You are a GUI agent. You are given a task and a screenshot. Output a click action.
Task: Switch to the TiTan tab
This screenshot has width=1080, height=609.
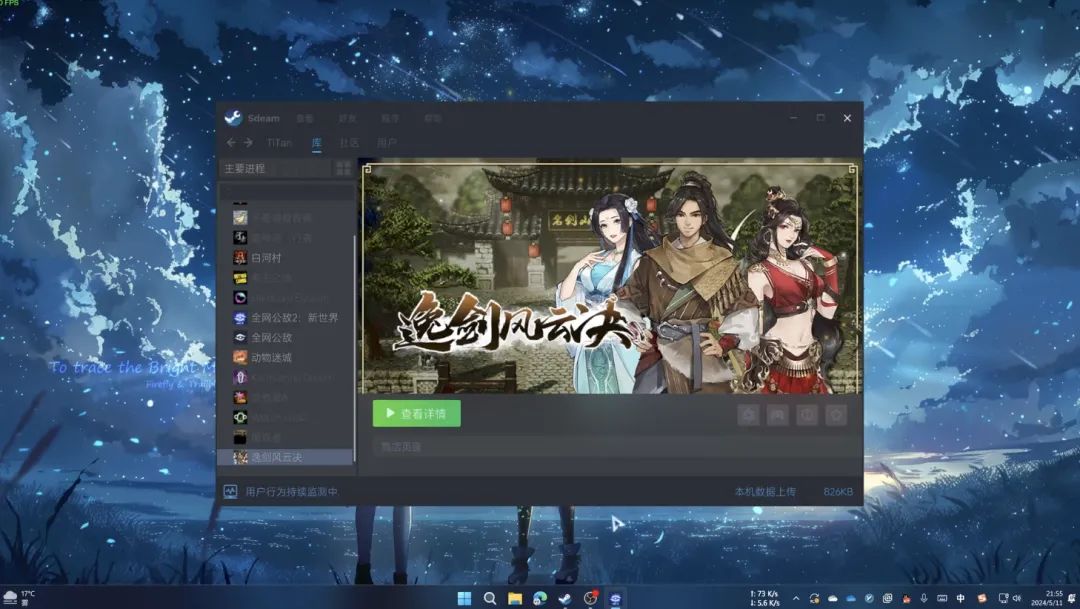pos(279,143)
